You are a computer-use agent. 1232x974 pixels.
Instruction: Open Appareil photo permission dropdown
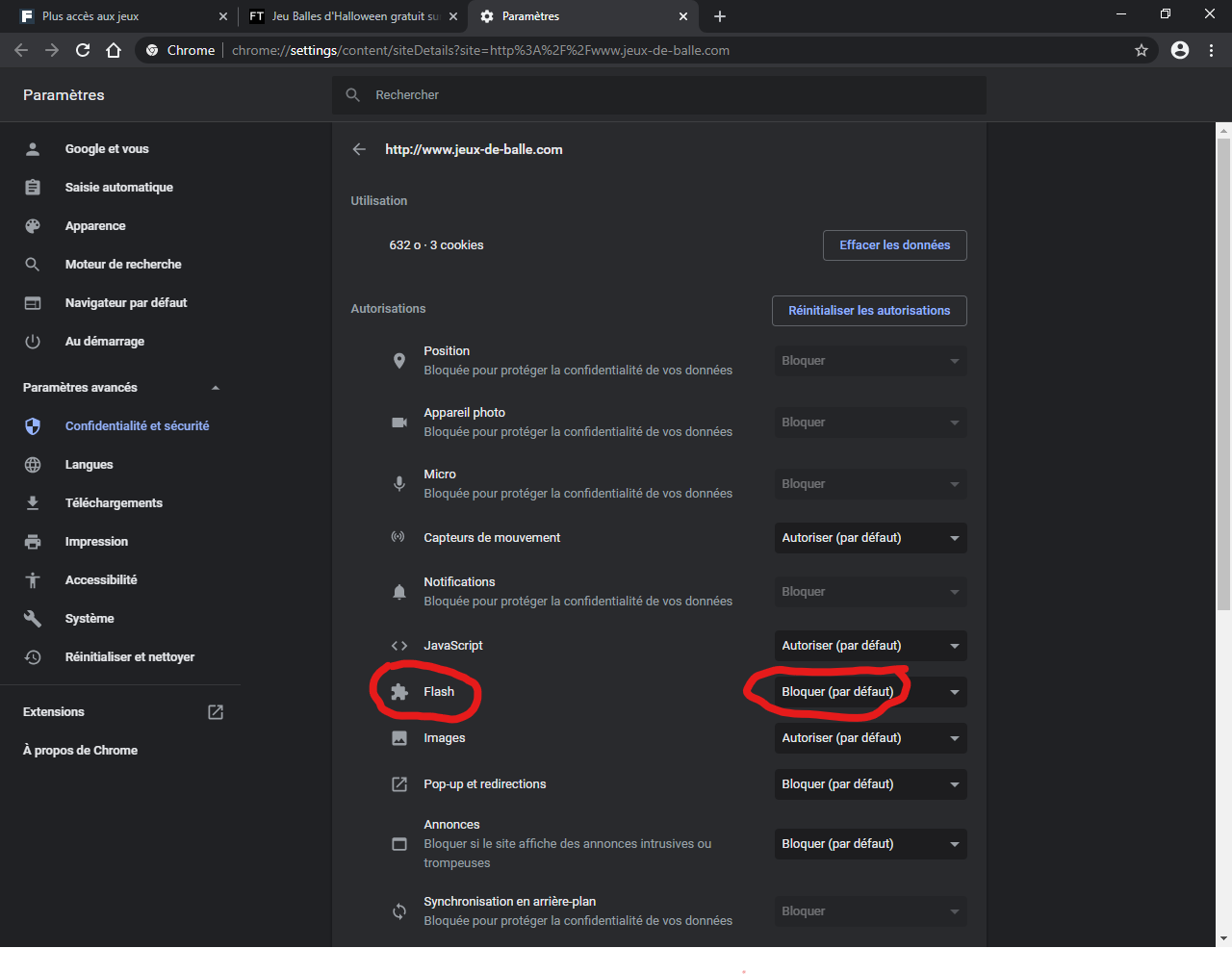tap(870, 423)
